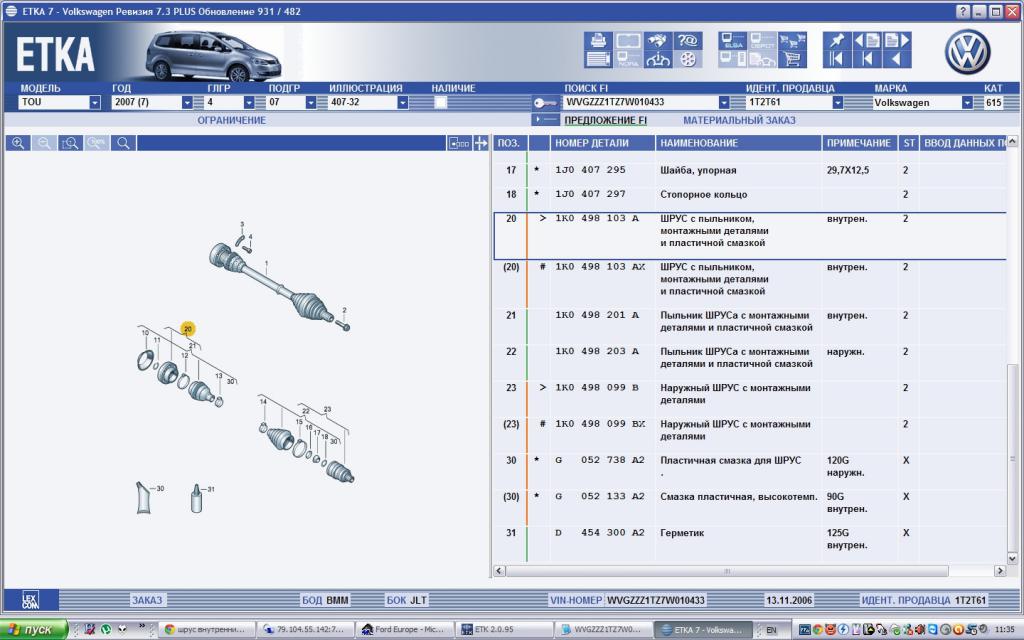Click the multiple shopping carts icon

[x=792, y=40]
